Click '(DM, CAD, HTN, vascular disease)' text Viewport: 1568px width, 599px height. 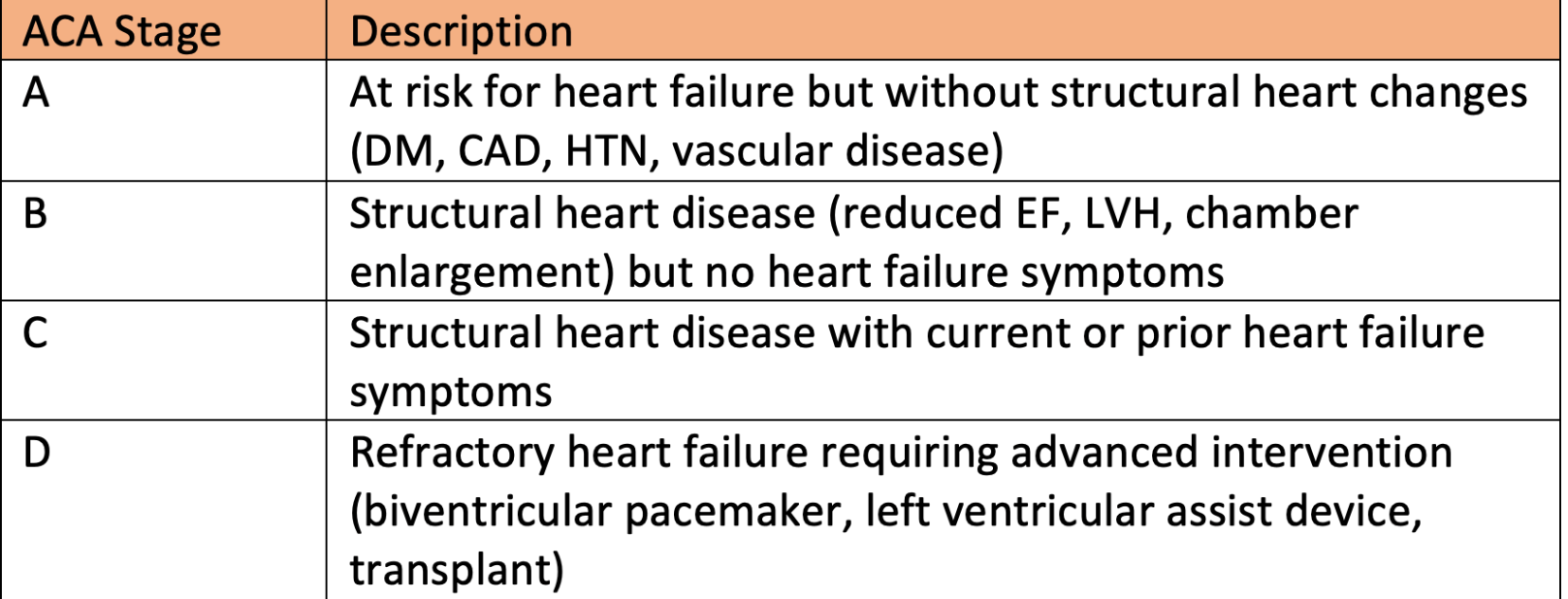(677, 152)
